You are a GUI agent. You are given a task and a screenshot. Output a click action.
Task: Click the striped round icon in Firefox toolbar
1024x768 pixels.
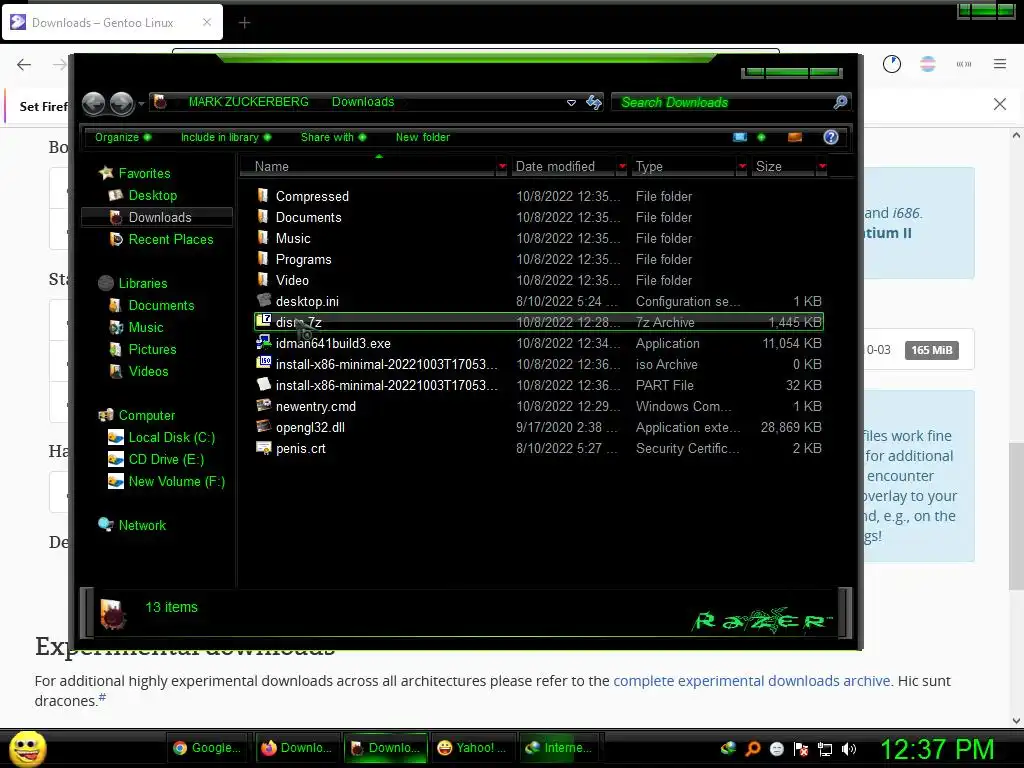click(927, 64)
